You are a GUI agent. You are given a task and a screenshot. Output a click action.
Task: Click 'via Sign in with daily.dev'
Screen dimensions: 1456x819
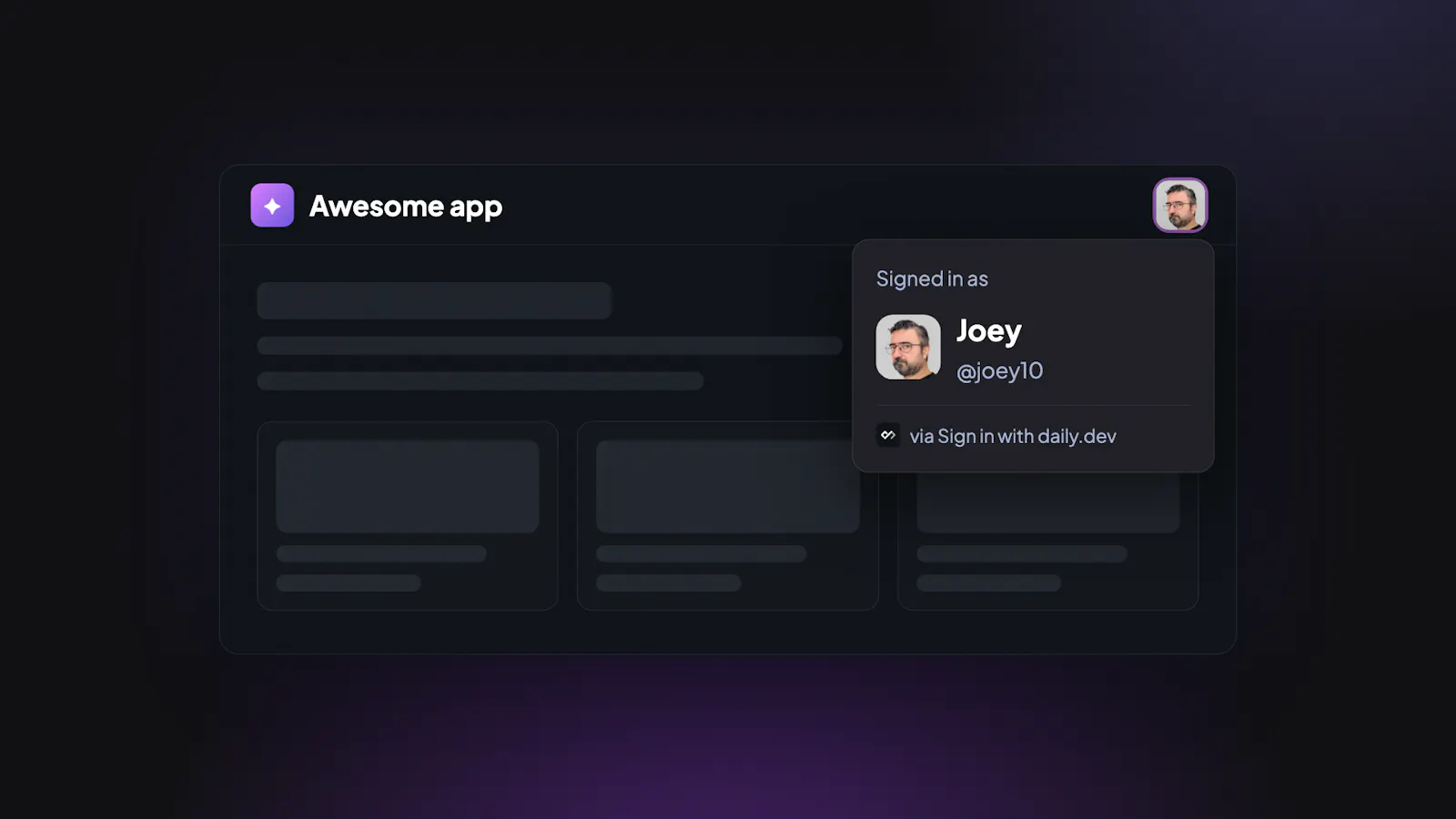(x=1013, y=436)
